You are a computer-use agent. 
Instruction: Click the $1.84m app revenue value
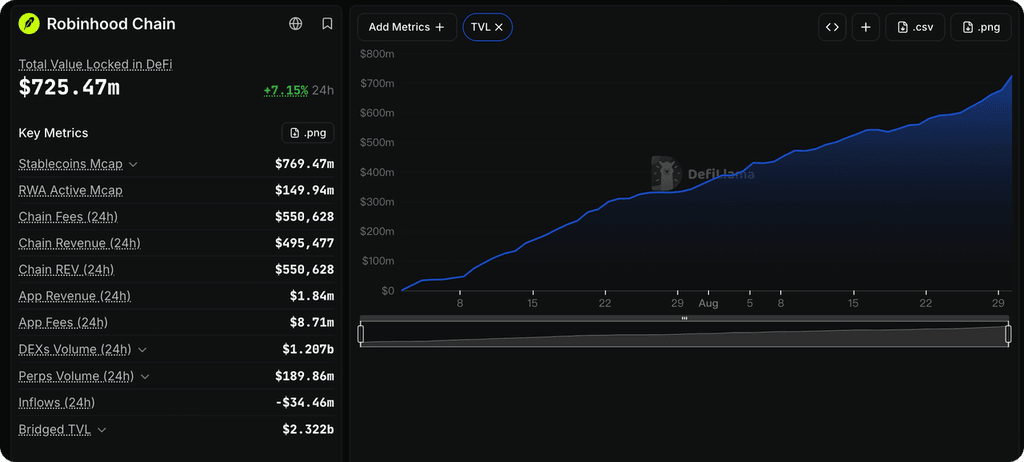click(x=312, y=296)
